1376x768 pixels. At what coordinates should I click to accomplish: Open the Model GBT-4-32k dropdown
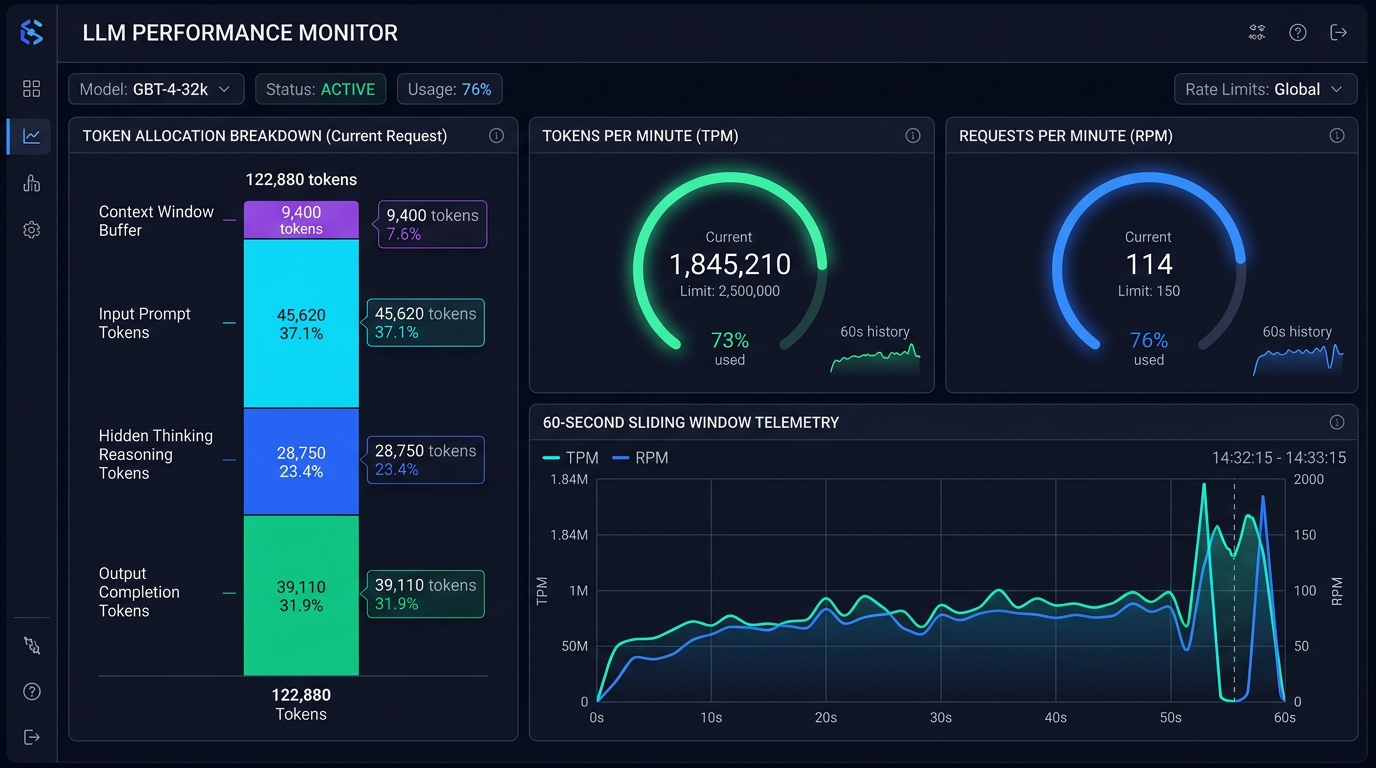pyautogui.click(x=156, y=89)
